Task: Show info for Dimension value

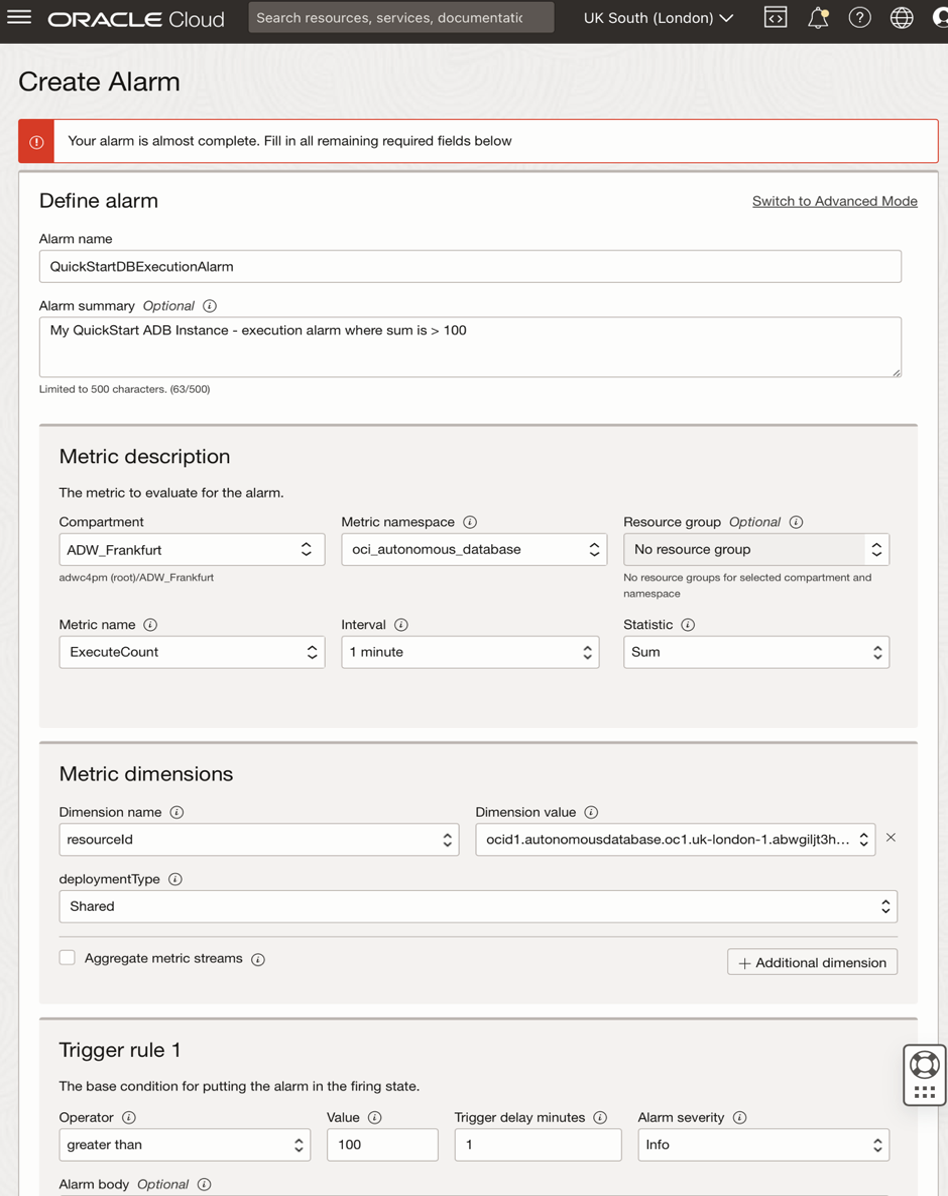Action: [x=591, y=812]
